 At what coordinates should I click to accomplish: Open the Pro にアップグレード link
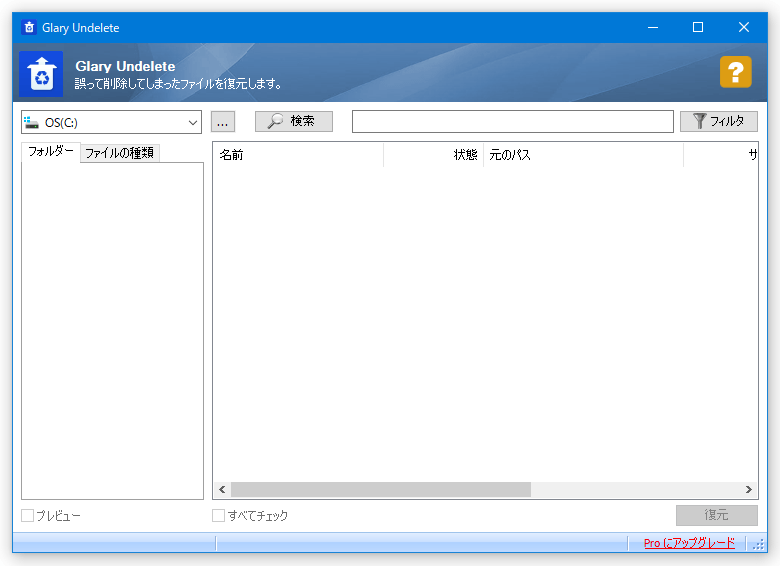point(689,543)
